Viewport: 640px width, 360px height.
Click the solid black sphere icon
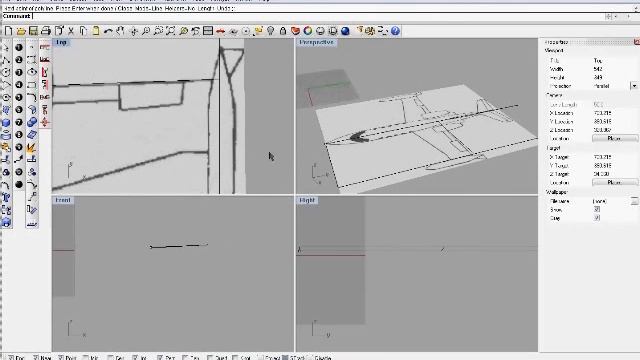(x=19, y=184)
